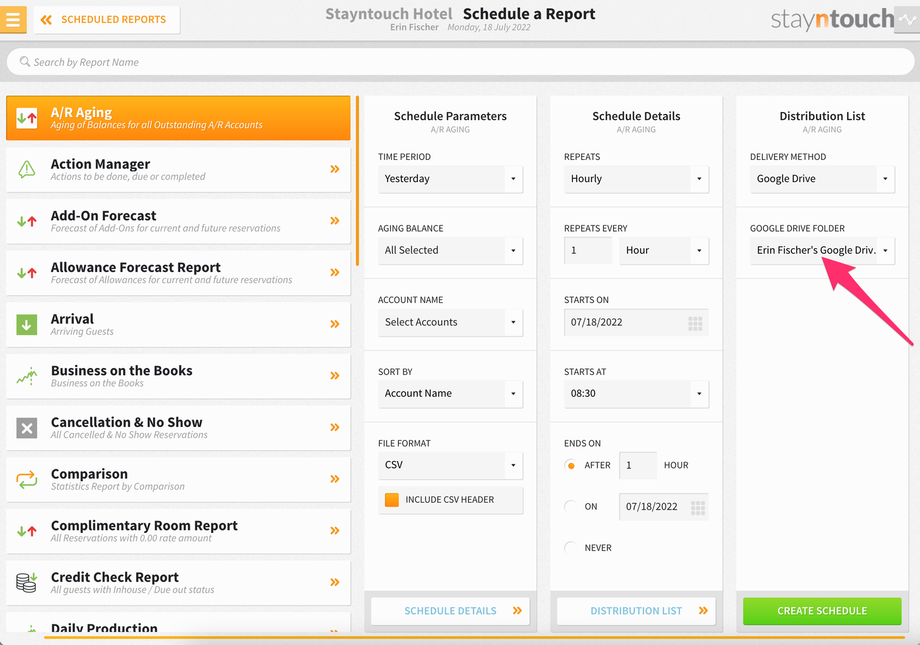Click chevron arrow on Arrival row
This screenshot has height=645, width=920.
334,324
